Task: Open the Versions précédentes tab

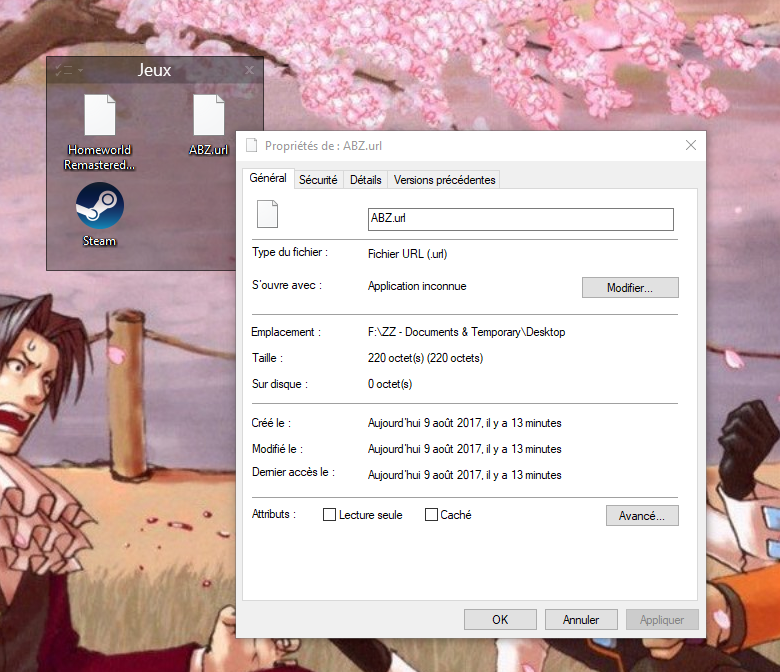Action: tap(444, 180)
